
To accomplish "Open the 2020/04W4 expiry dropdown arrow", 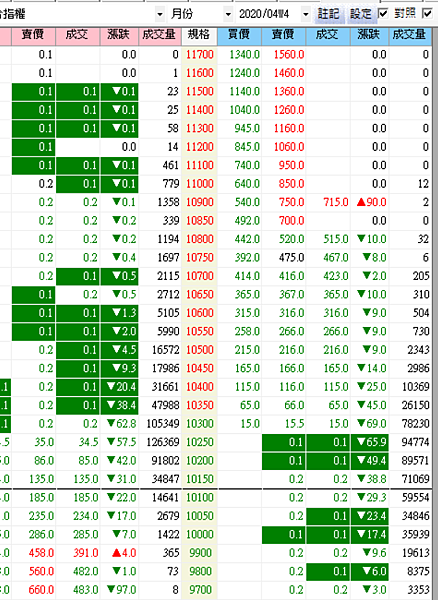I will [305, 15].
